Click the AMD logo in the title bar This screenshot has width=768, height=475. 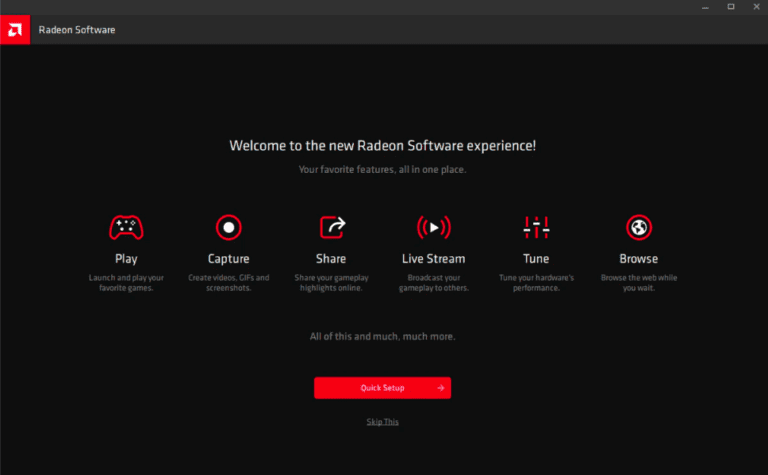pos(15,29)
